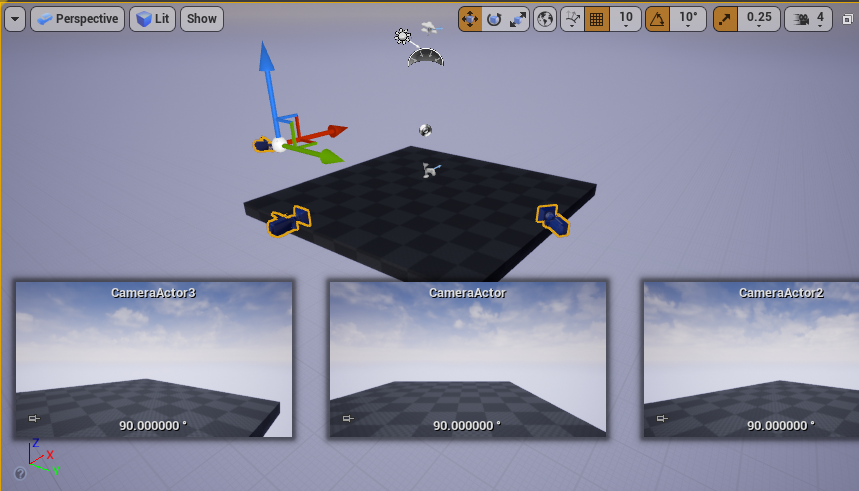
Task: Select the Rotate transform tool
Action: tap(494, 19)
